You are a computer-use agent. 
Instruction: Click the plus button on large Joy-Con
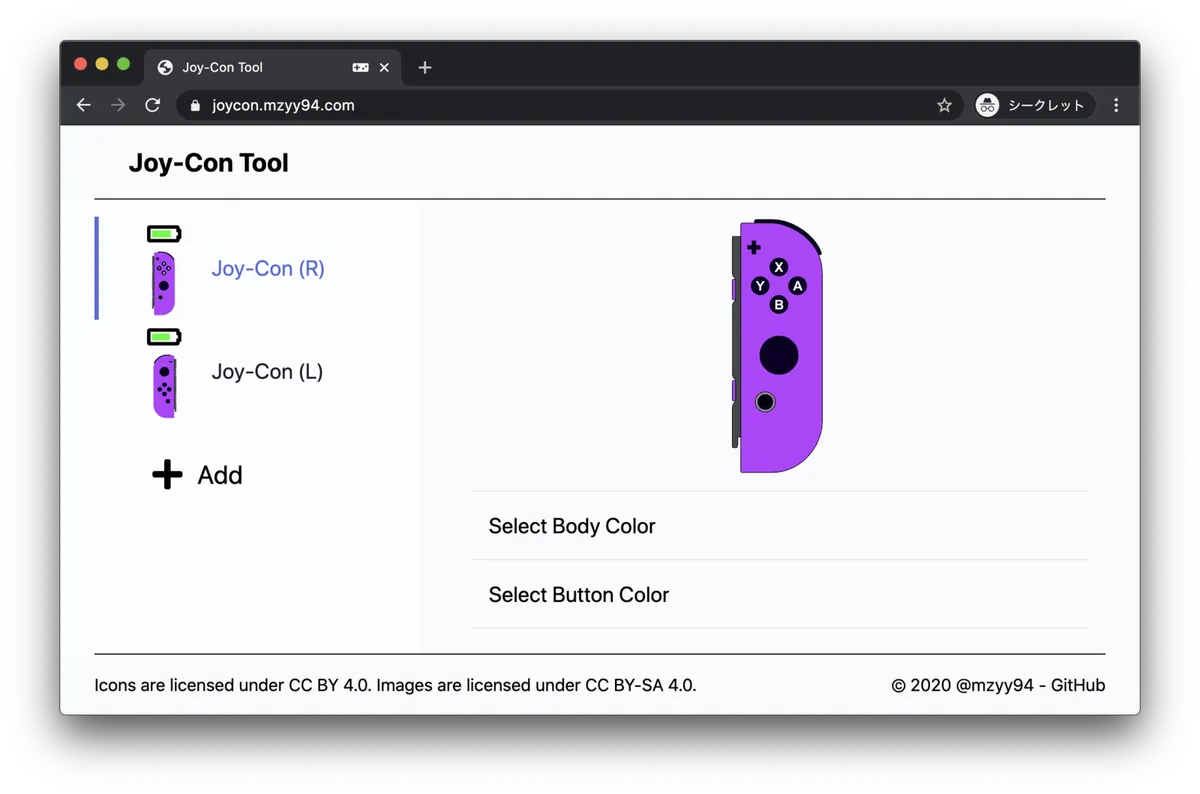click(x=754, y=247)
